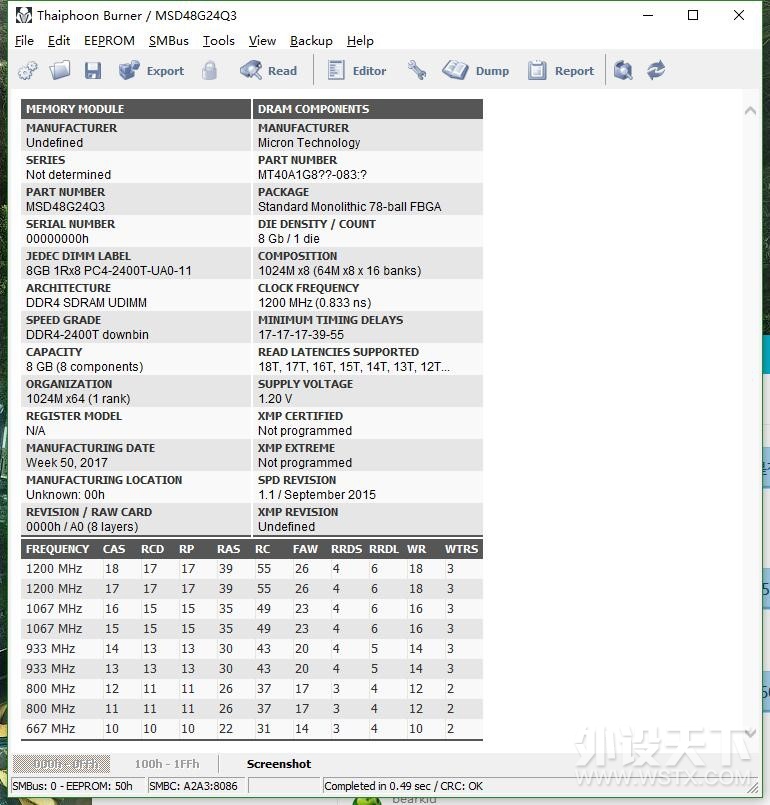The image size is (770, 805).
Task: Click the DDR4 SDRAM UDIMM architecture value
Action: pos(86,302)
